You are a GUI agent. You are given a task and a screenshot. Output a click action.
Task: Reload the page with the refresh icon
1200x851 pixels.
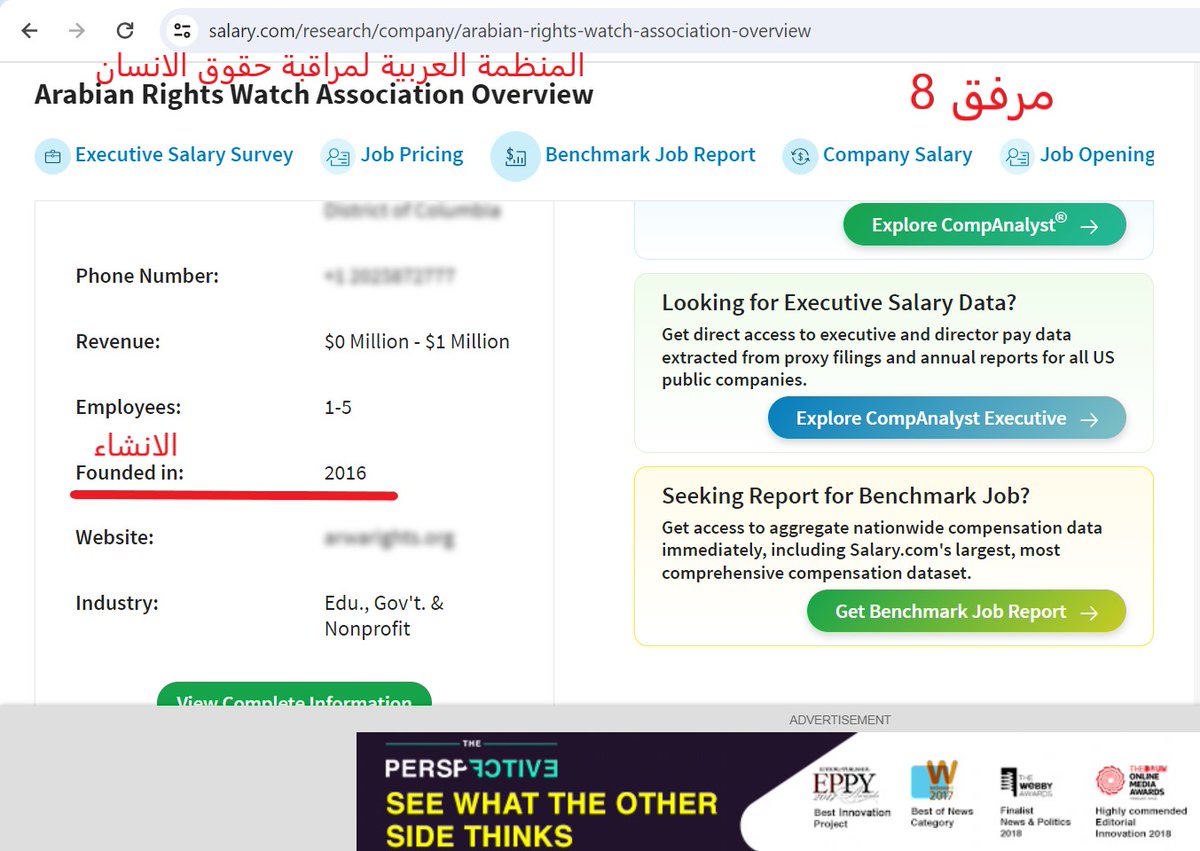pos(125,31)
